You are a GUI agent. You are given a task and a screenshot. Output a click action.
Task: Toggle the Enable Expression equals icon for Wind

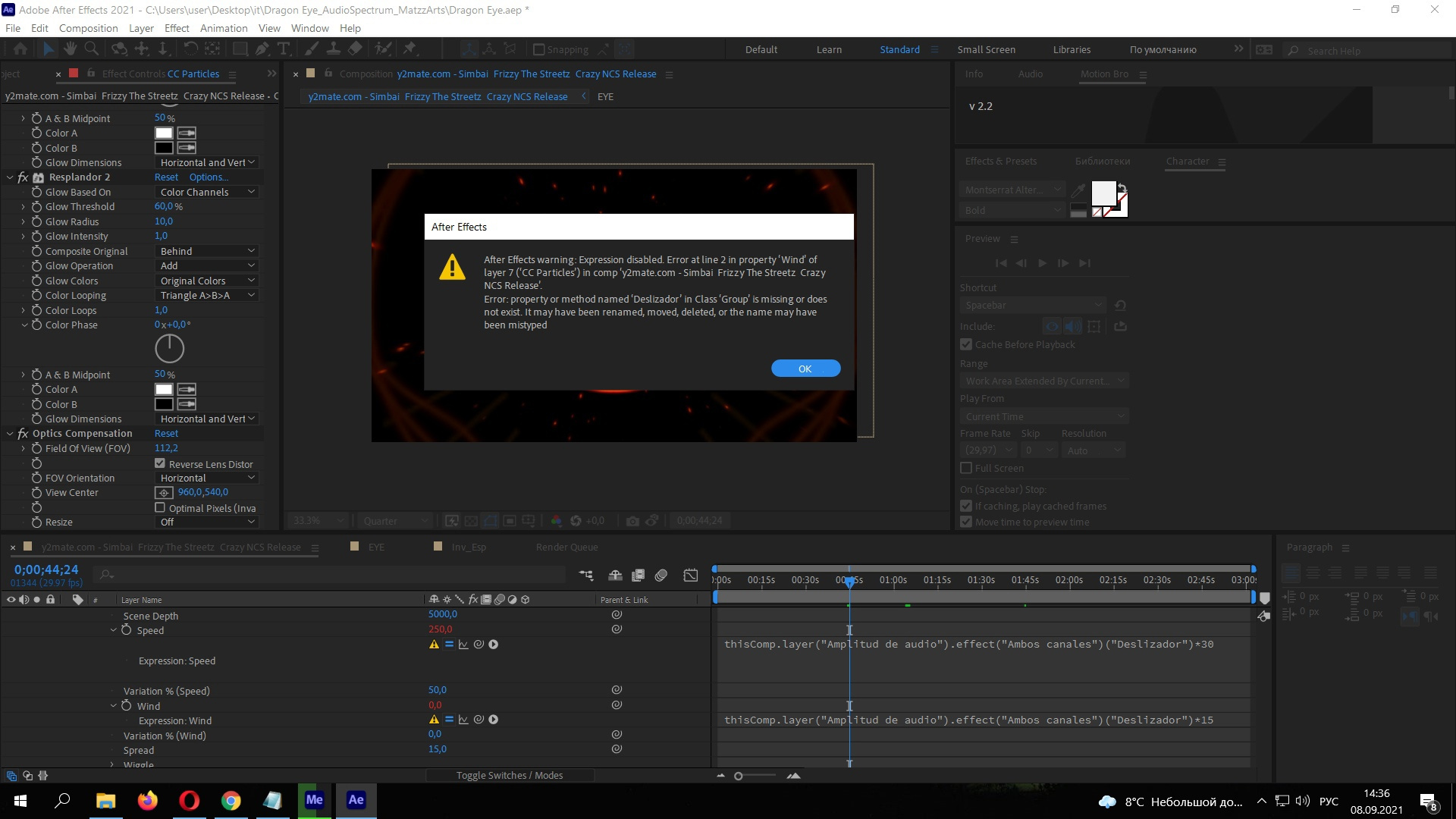[x=449, y=720]
